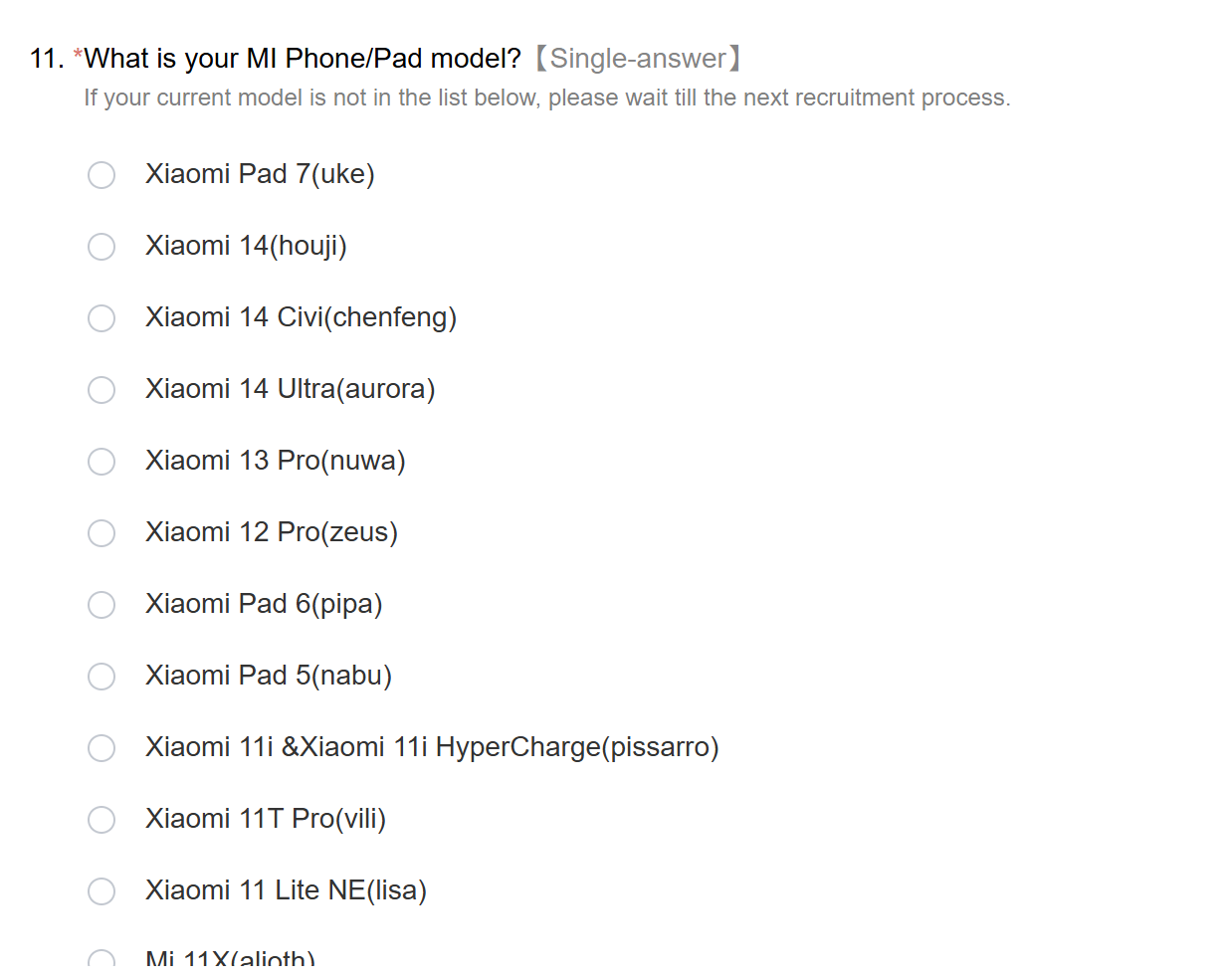Choose Xiaomi 11T Pro(vili) radio button
1229x980 pixels.
[102, 820]
